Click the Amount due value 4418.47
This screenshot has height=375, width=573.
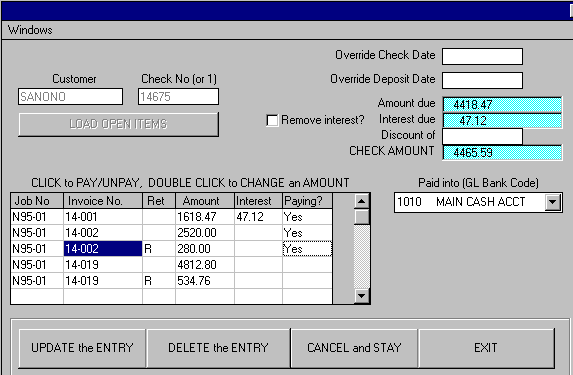coord(502,105)
